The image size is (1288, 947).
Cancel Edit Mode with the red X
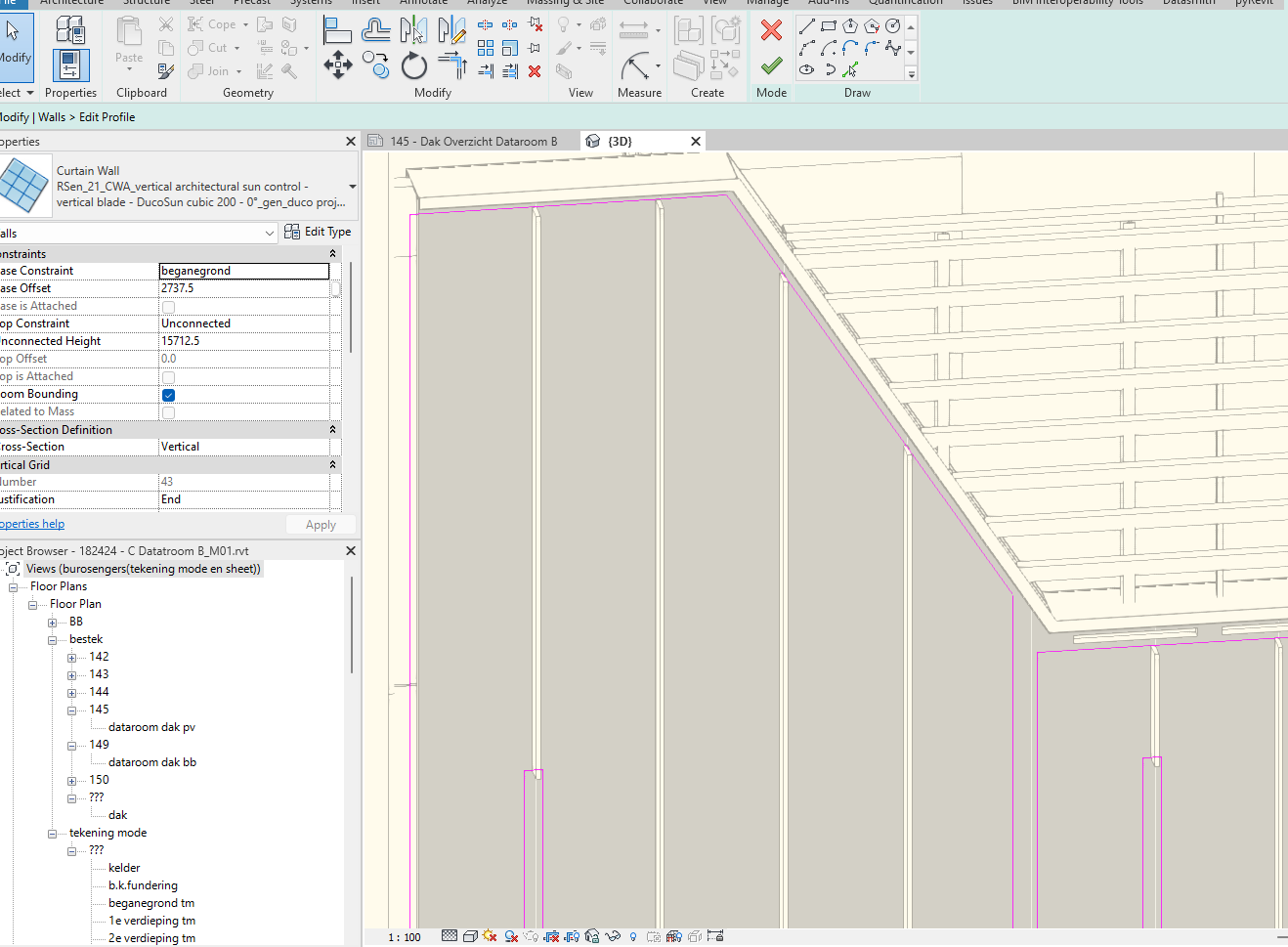771,30
